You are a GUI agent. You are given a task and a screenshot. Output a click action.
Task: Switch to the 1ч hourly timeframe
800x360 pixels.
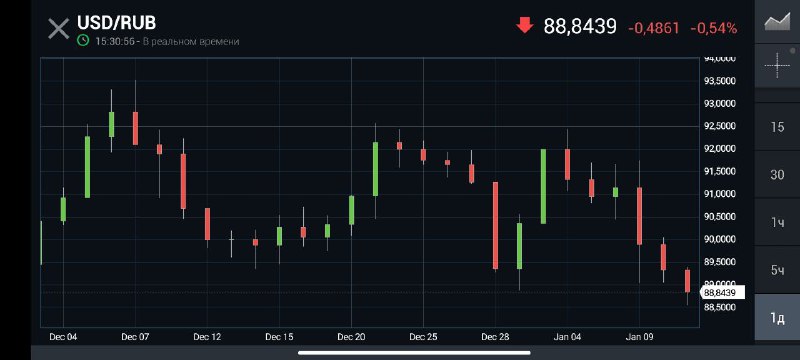click(777, 222)
